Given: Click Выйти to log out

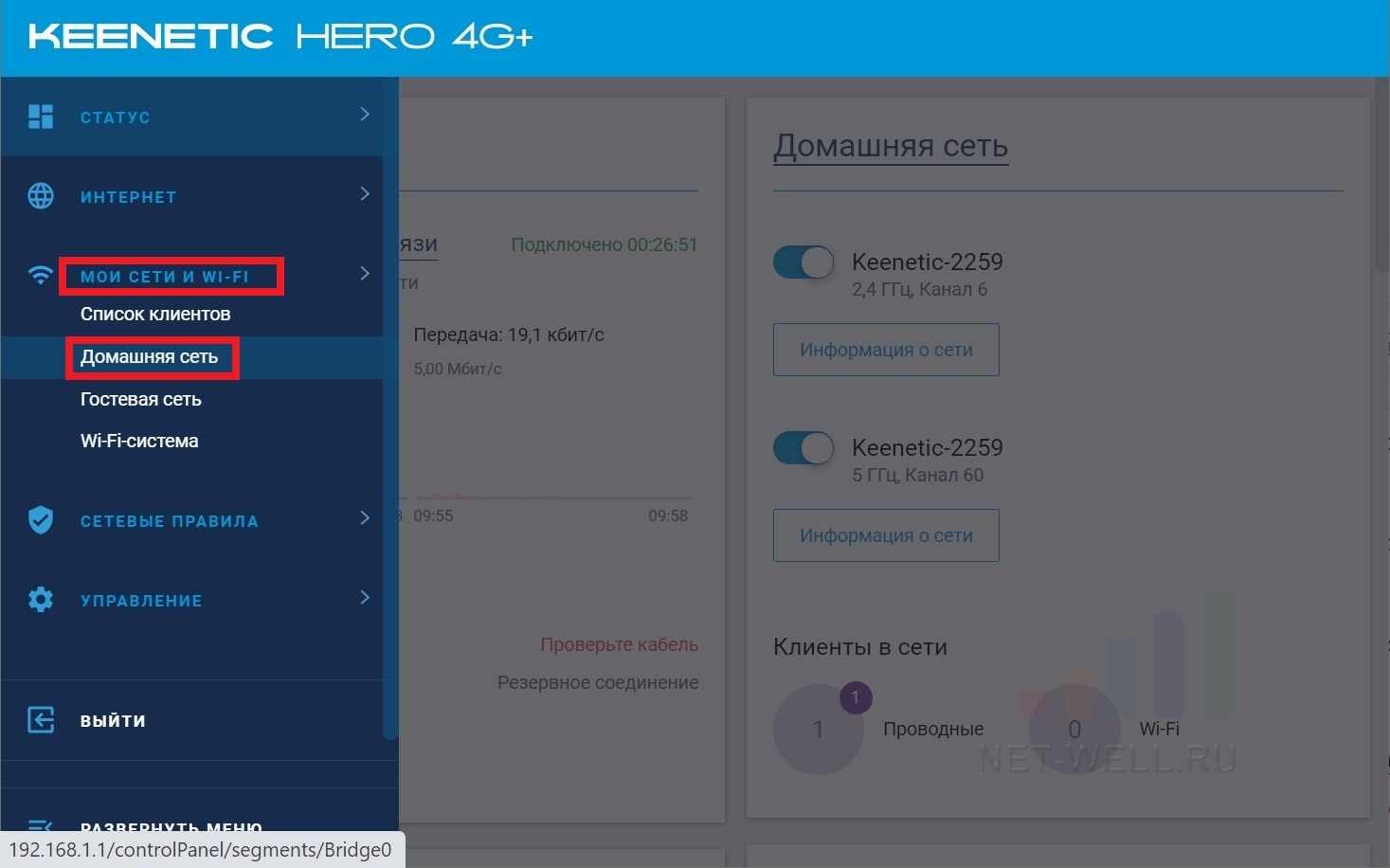Looking at the screenshot, I should pyautogui.click(x=113, y=721).
